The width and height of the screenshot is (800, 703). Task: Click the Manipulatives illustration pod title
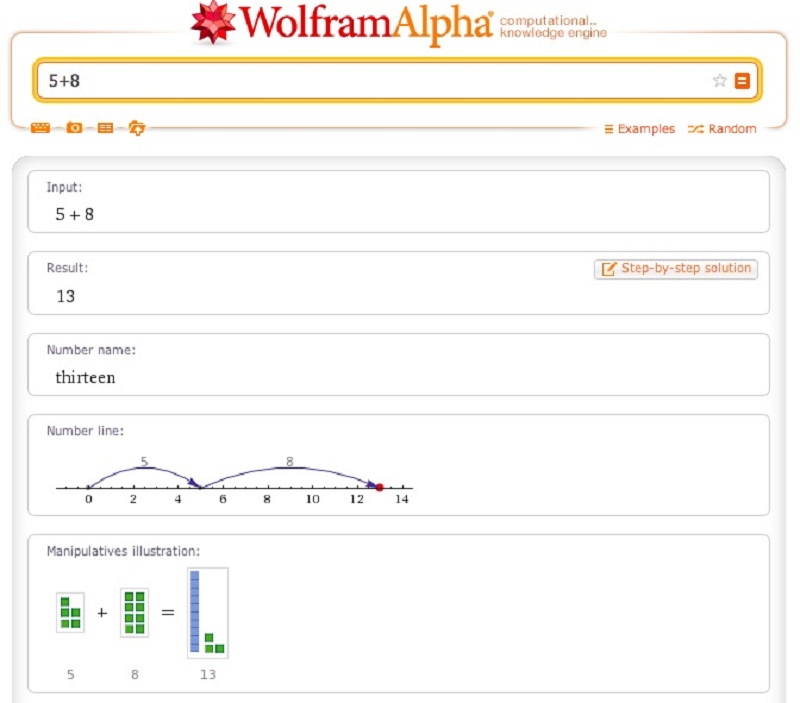pos(123,551)
